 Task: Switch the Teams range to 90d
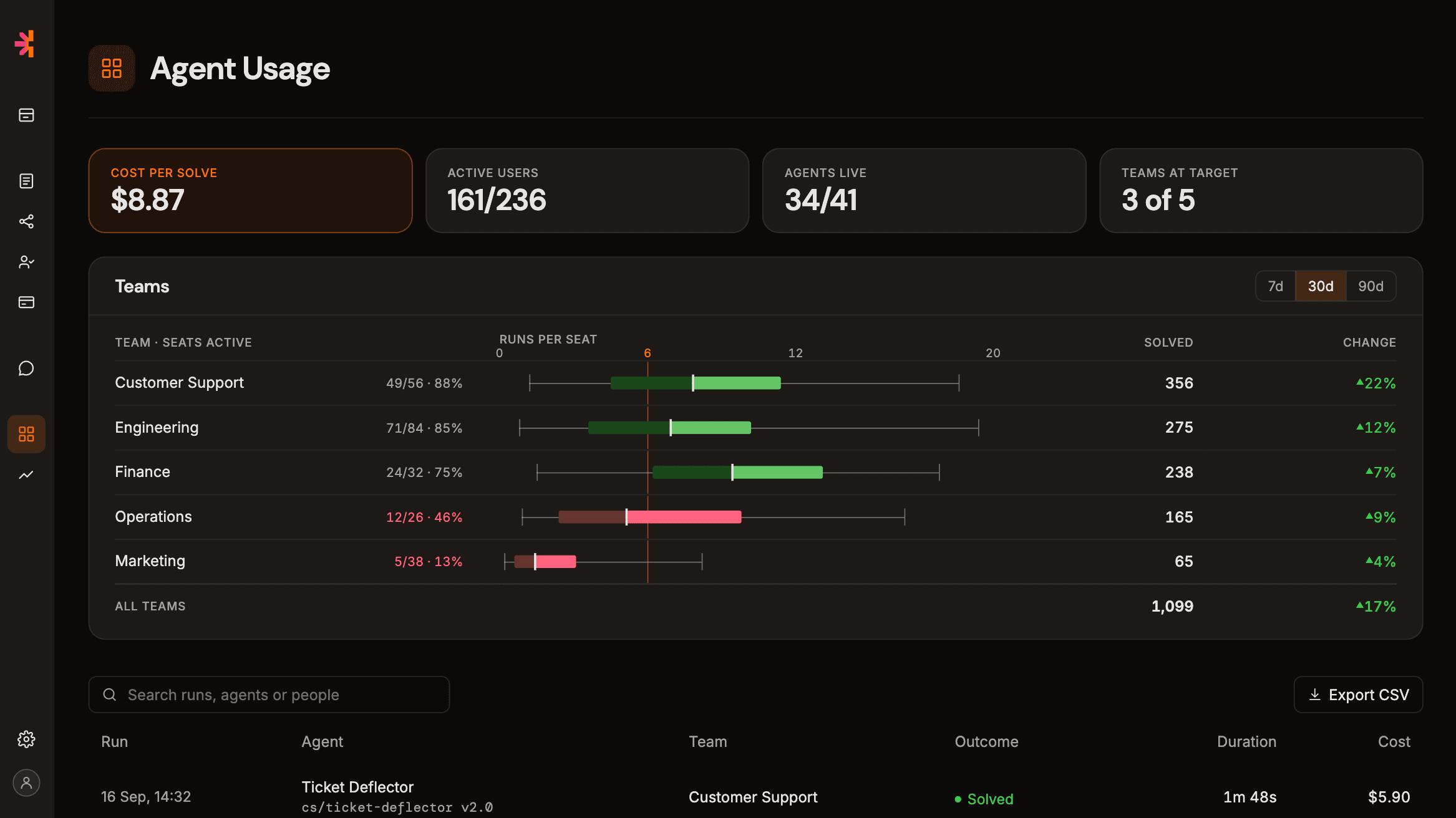point(1371,286)
